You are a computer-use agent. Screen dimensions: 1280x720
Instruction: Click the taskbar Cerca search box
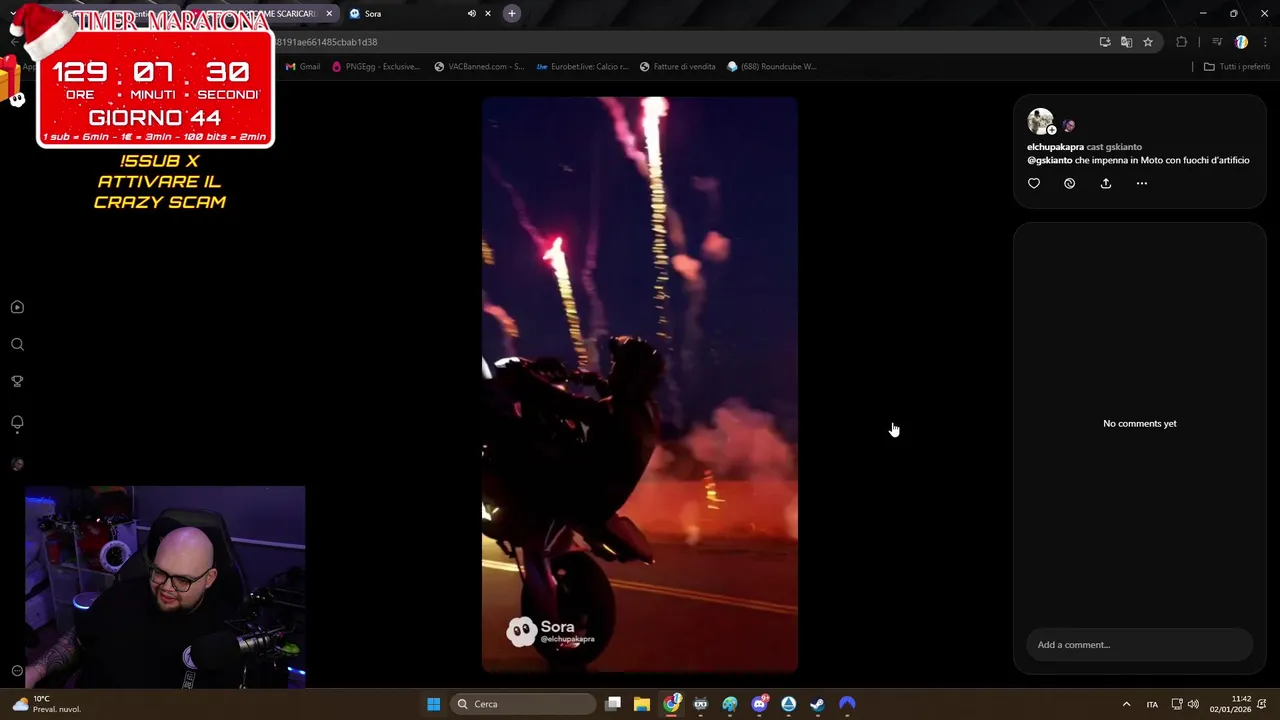(x=523, y=704)
